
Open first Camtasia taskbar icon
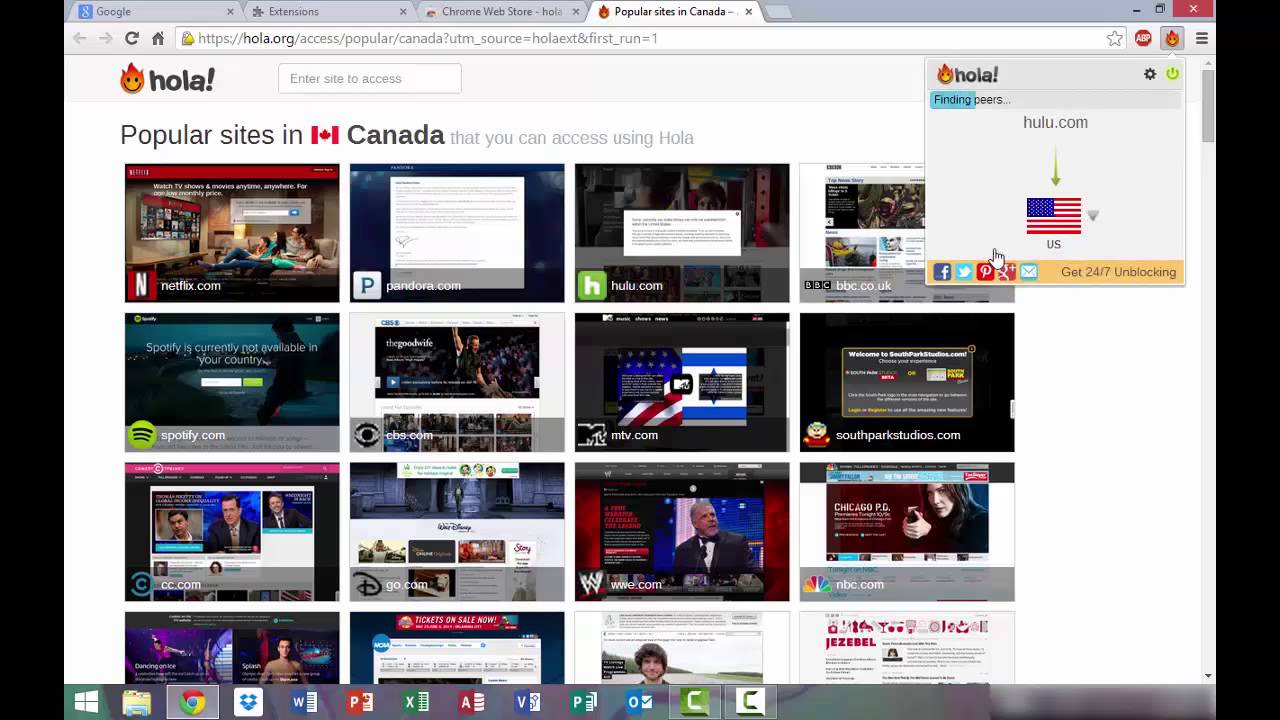point(696,703)
